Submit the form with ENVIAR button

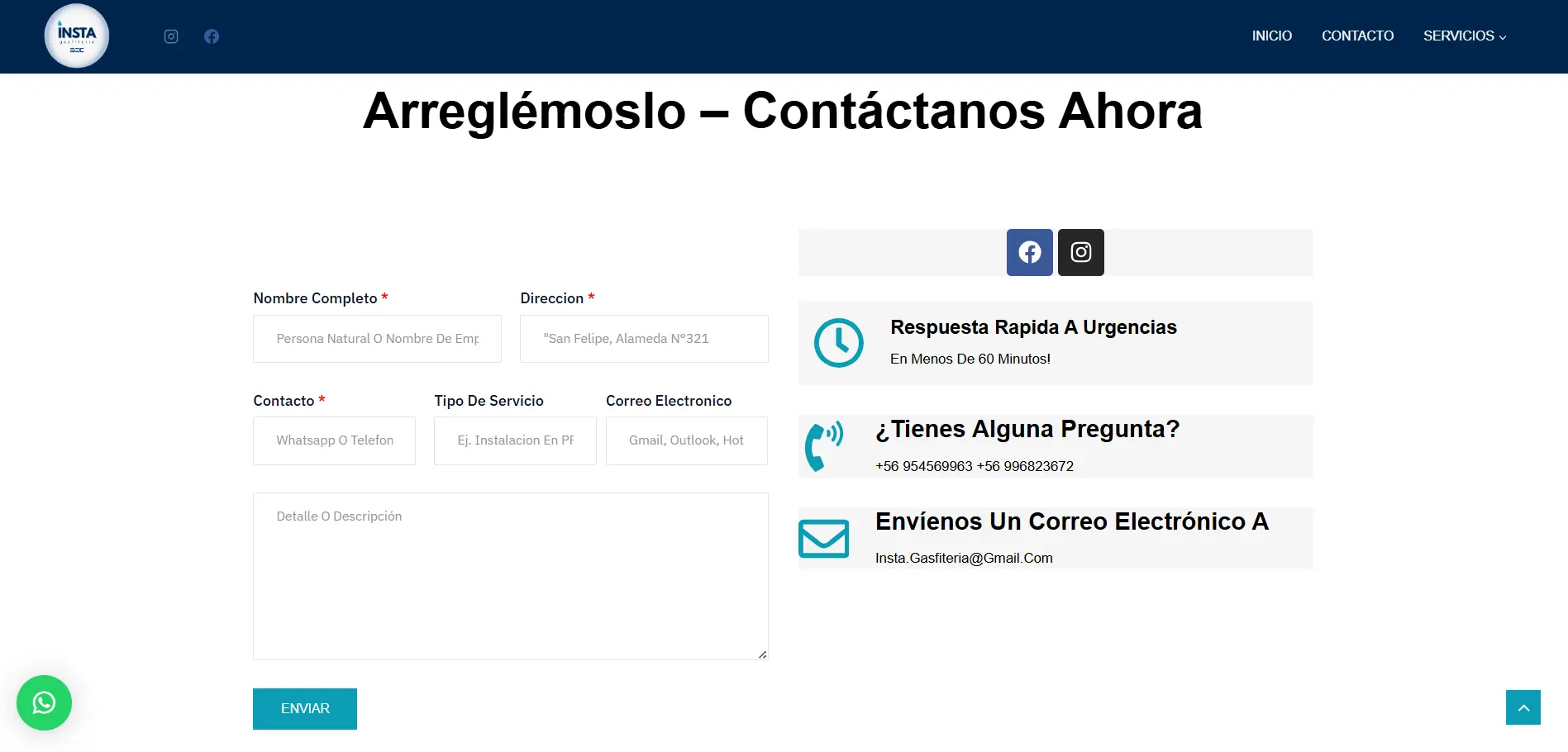coord(305,708)
